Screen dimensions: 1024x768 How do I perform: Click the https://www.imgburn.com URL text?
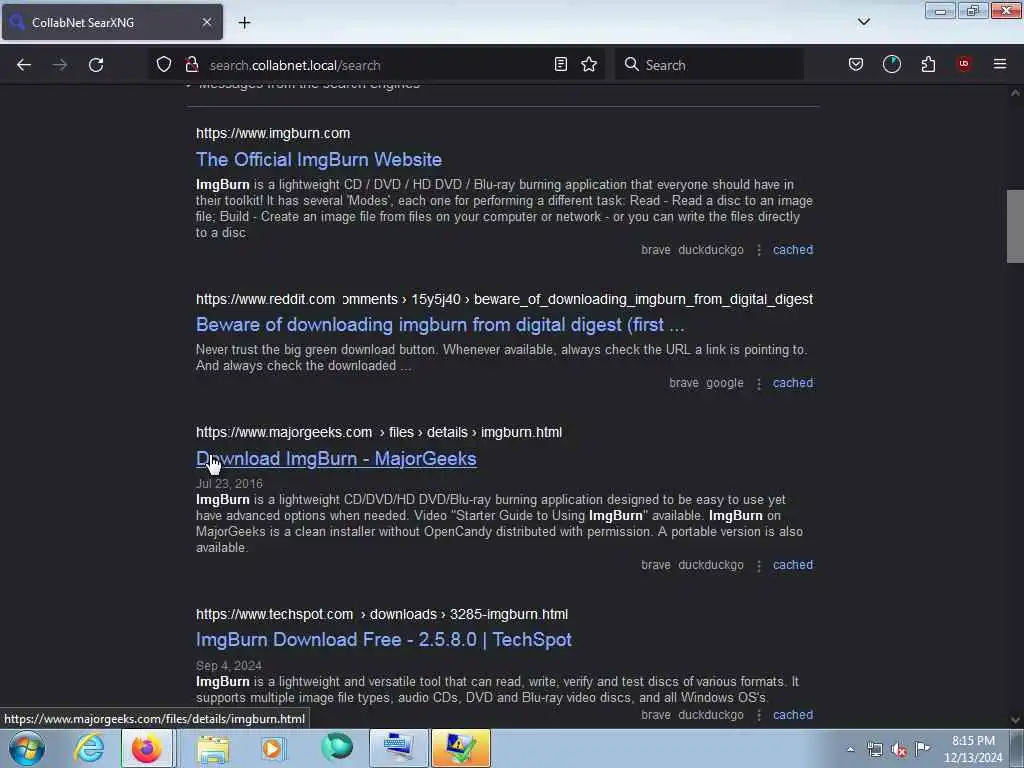[x=273, y=133]
